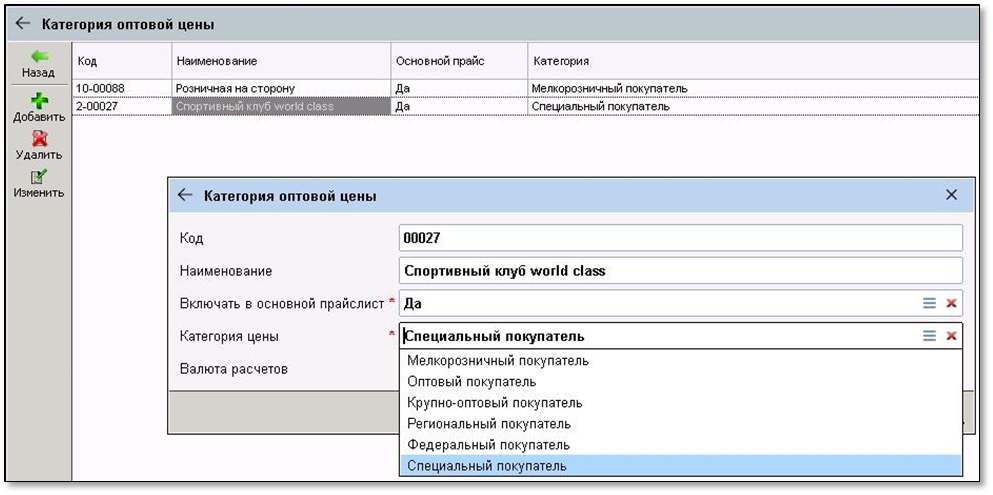Select table cell 2-00027

[x=122, y=106]
